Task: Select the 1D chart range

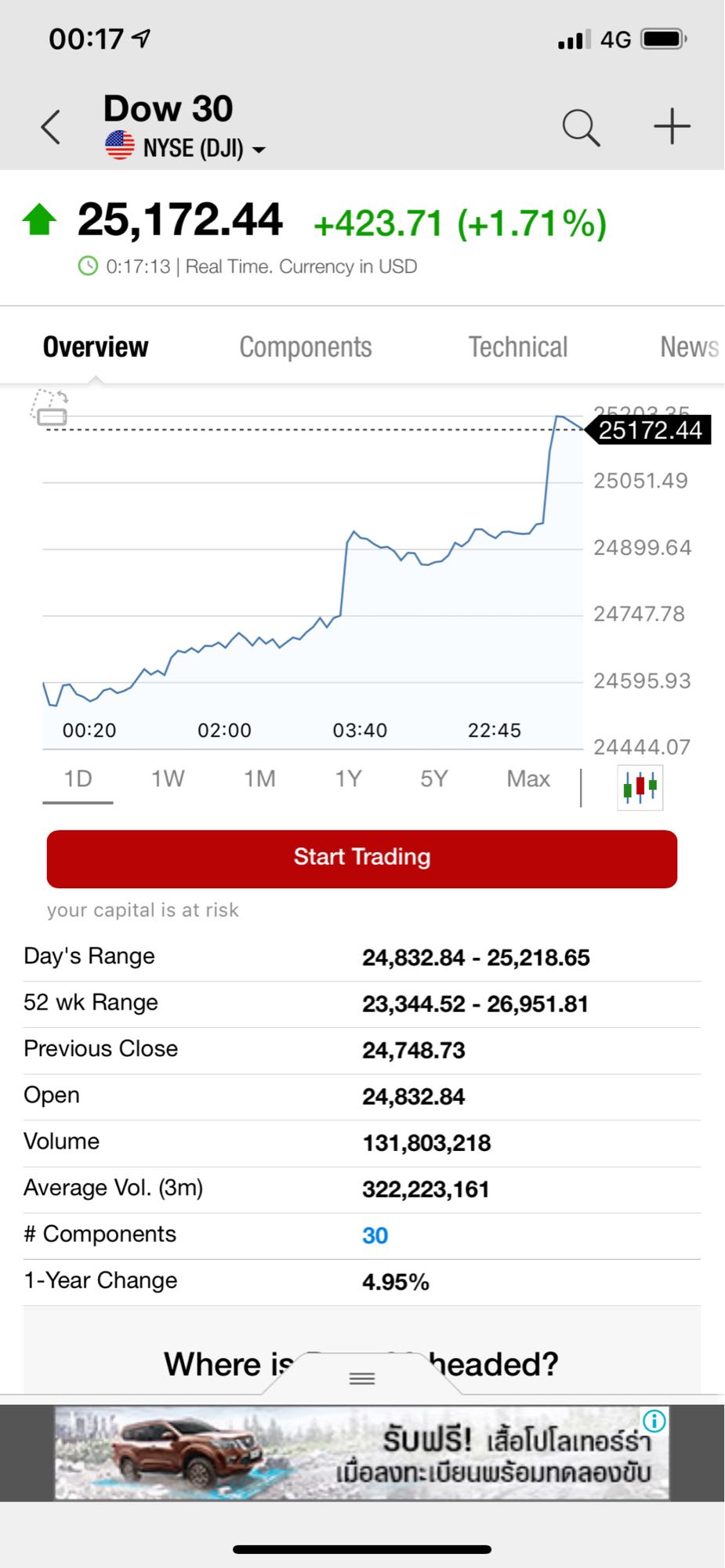Action: coord(78,779)
